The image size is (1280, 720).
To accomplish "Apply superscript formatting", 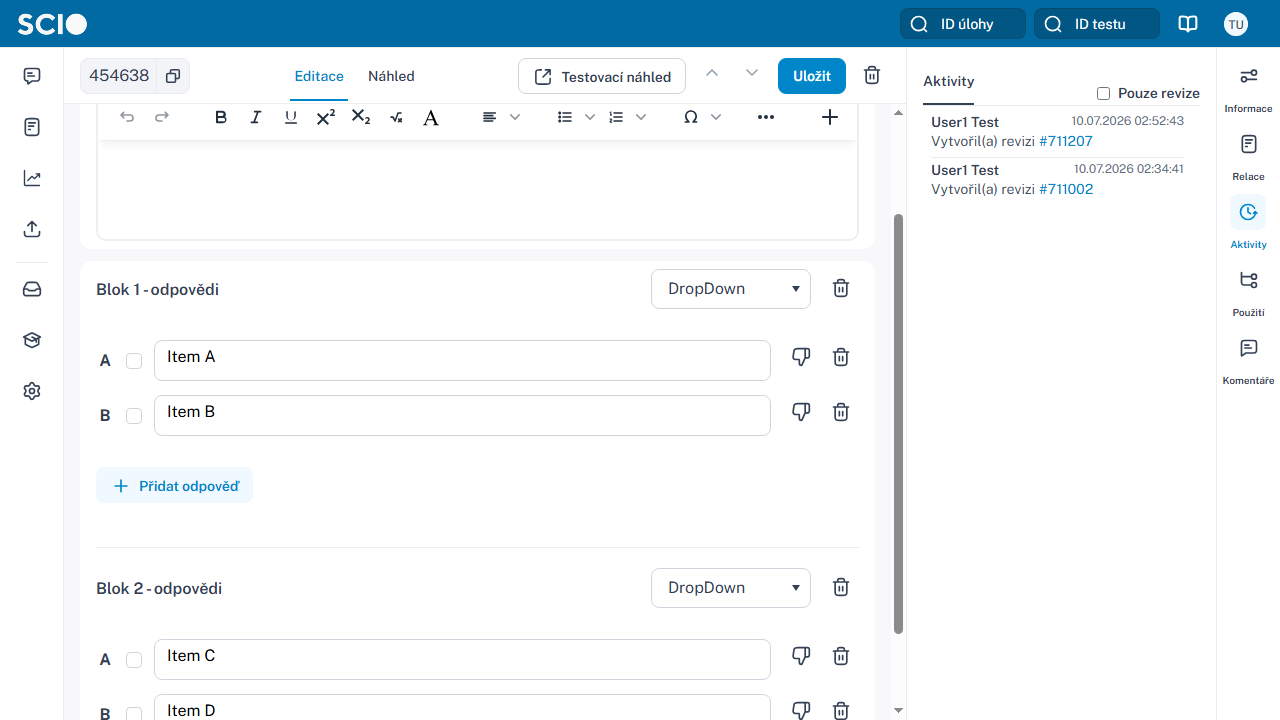I will pyautogui.click(x=326, y=117).
